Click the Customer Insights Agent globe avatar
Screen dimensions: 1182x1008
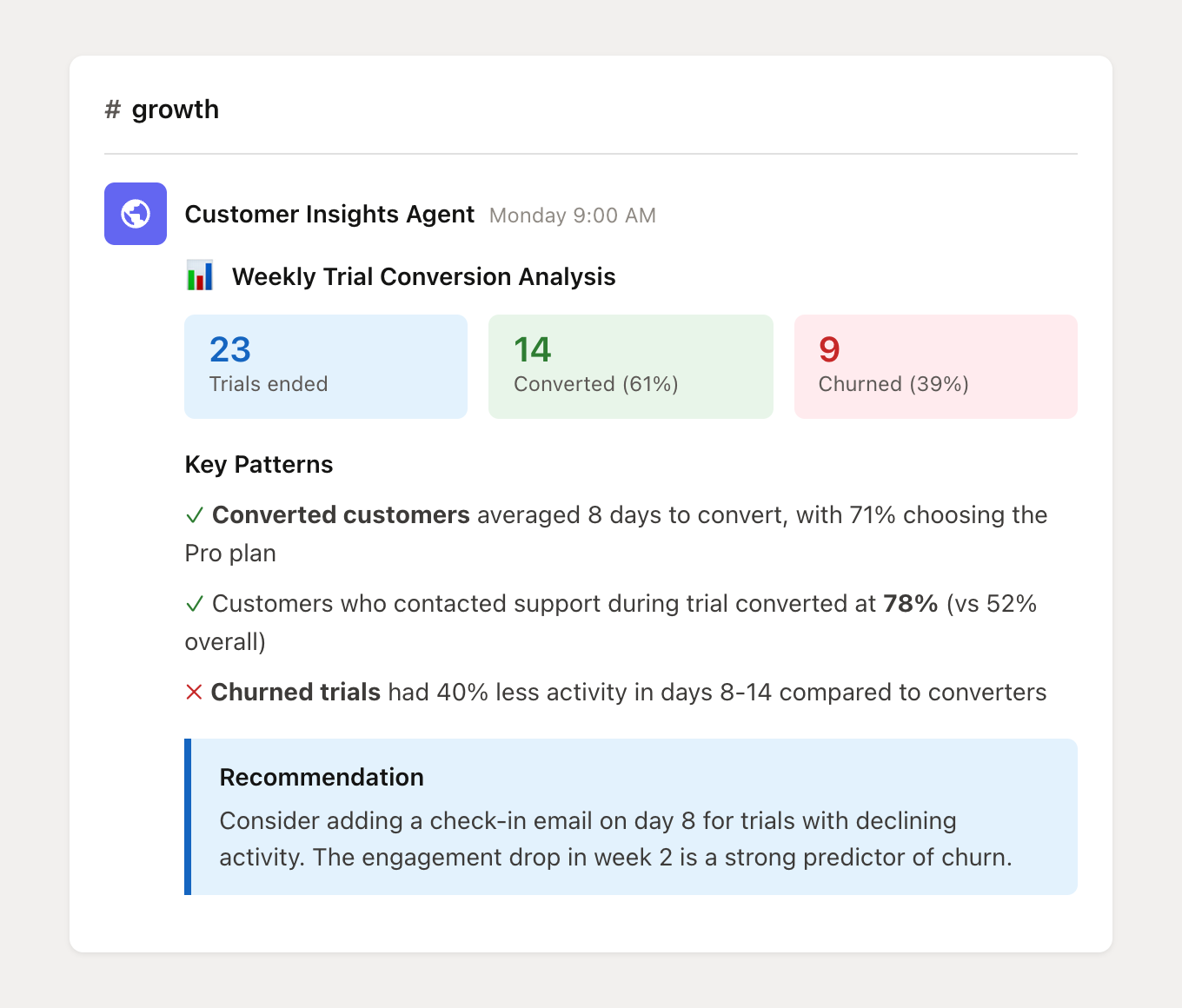point(135,214)
